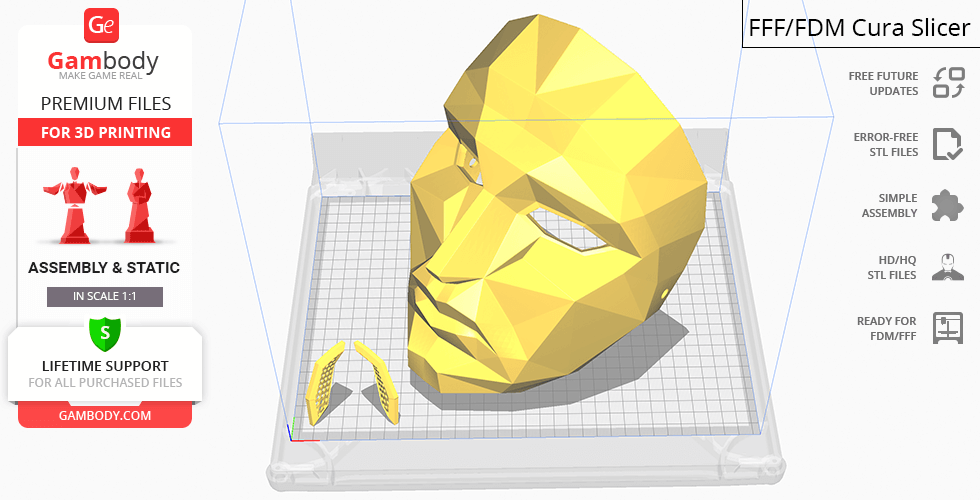980x500 pixels.
Task: Click the HD/HQ Iron Man bust icon
Action: tap(948, 267)
